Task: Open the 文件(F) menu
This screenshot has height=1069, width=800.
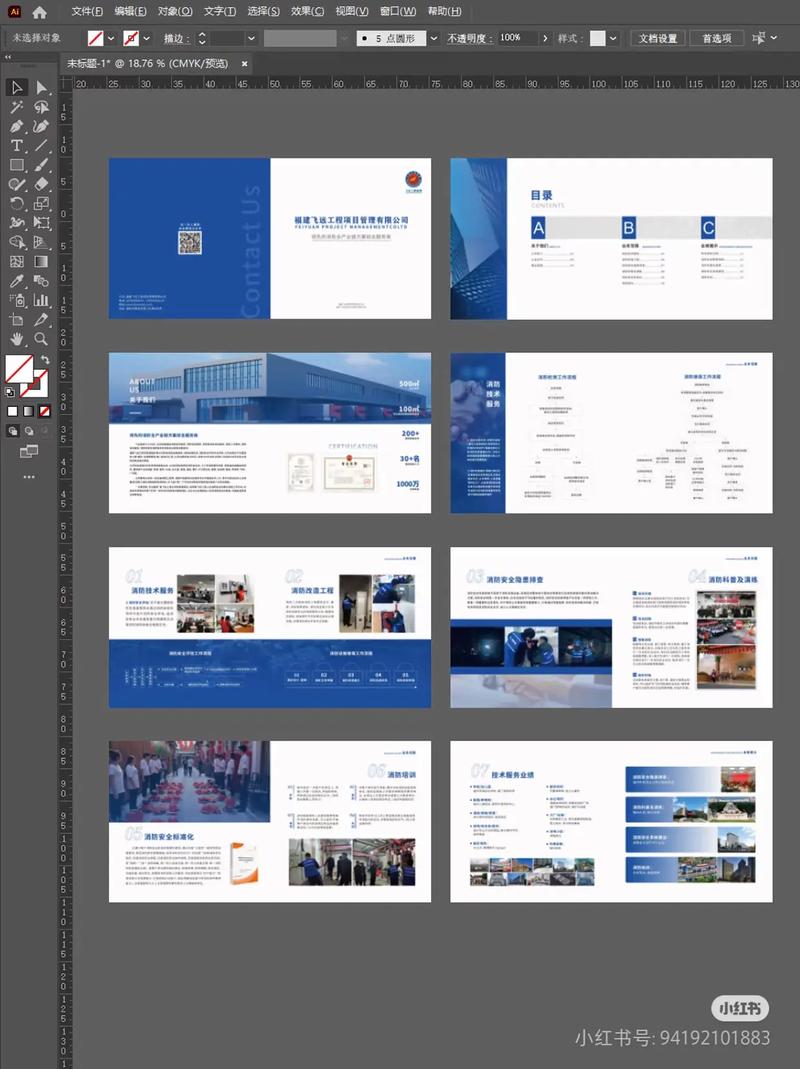Action: (87, 12)
